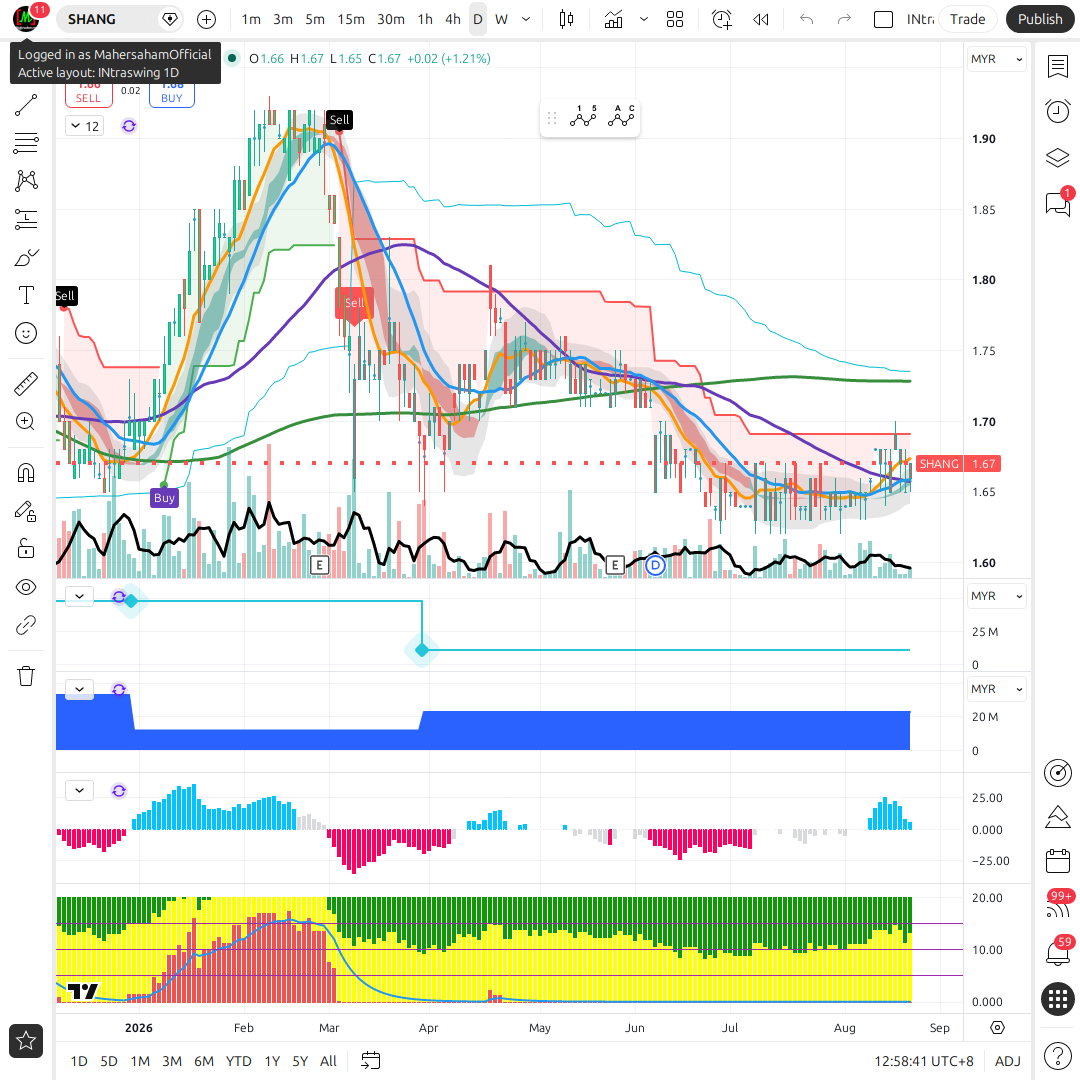1080x1080 pixels.
Task: Click the dividend D marker on chart
Action: [x=655, y=565]
